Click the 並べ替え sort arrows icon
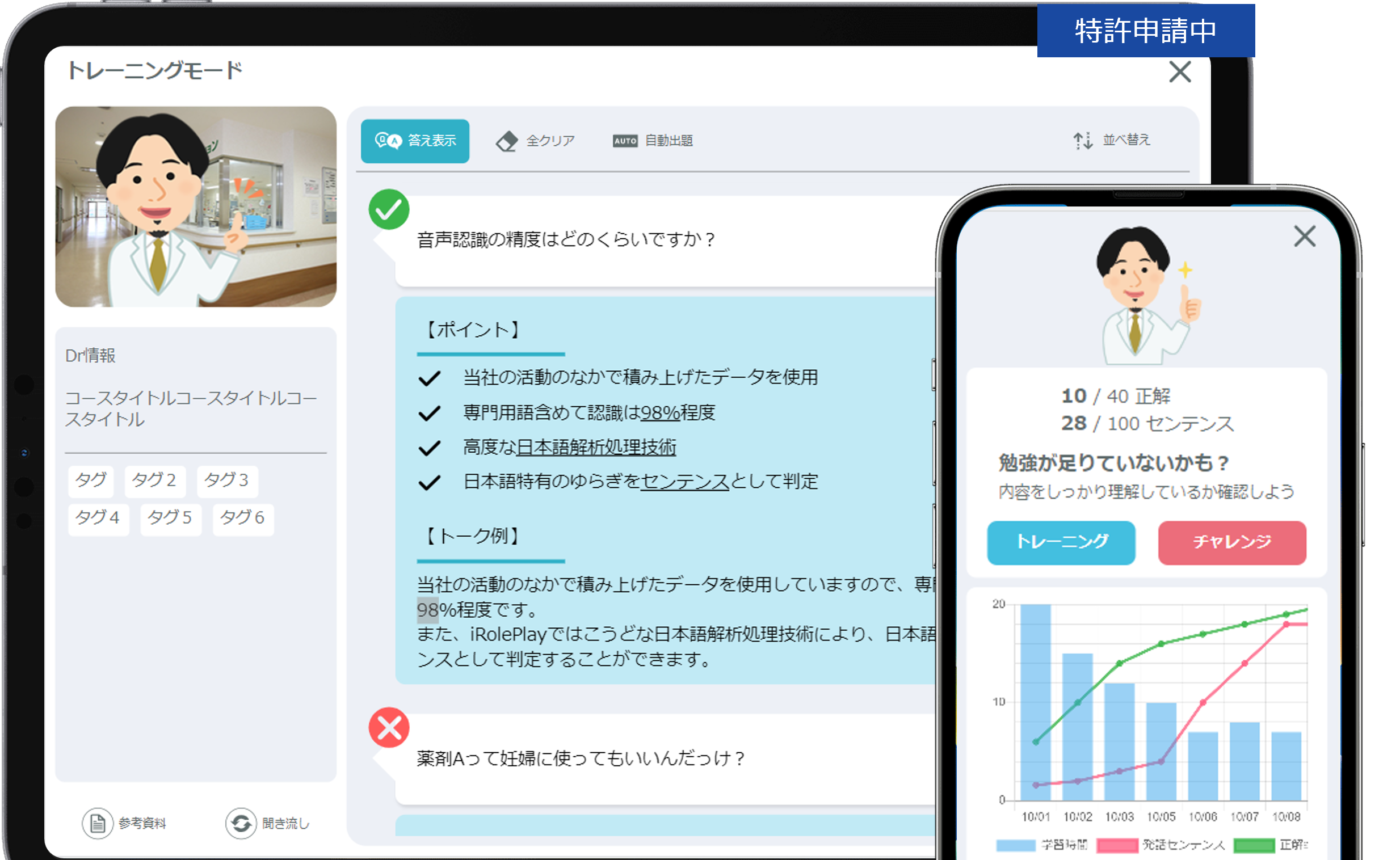This screenshot has height=860, width=1400. 1083,140
